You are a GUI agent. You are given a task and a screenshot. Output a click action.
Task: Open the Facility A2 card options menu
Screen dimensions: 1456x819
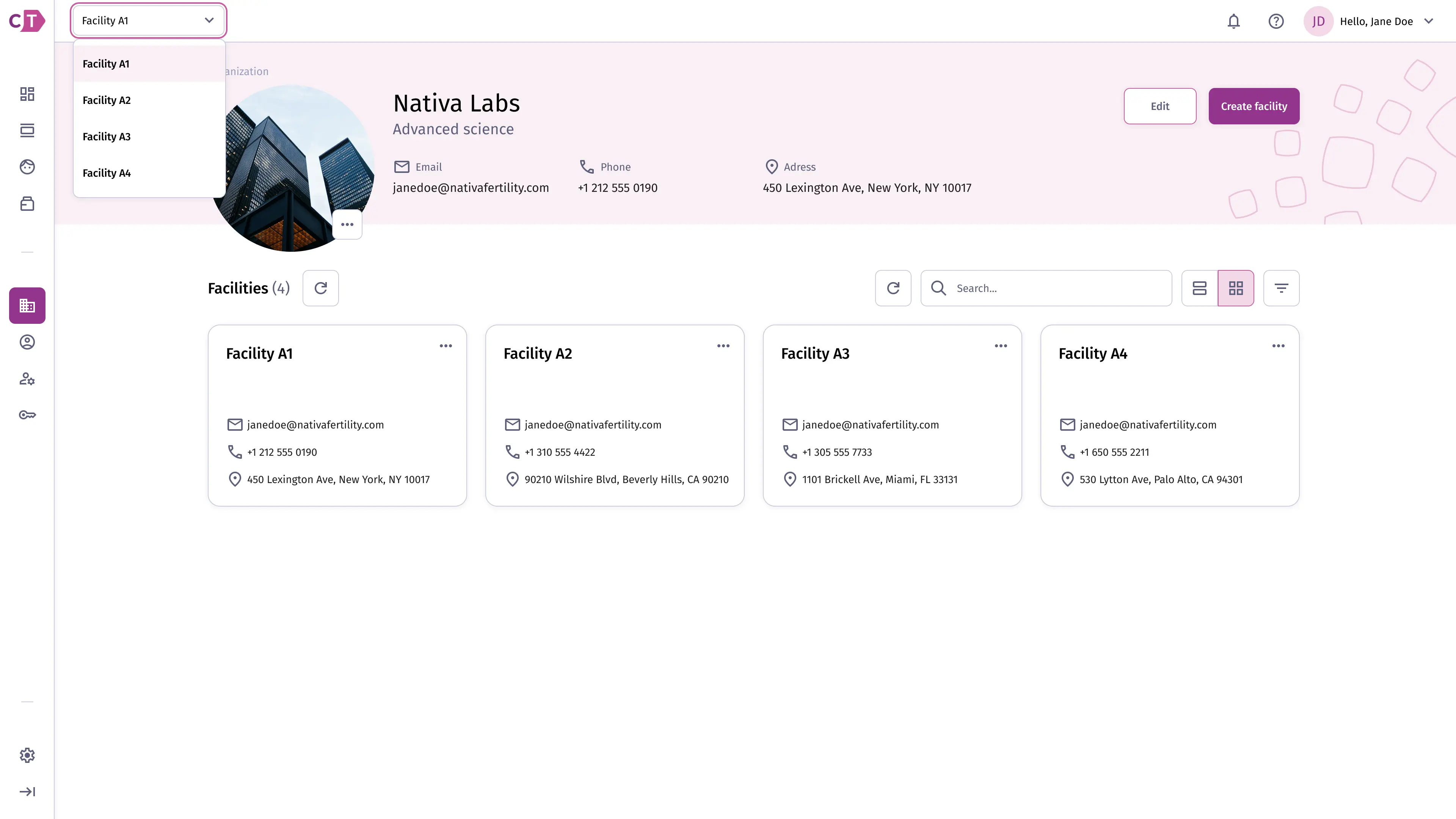(x=723, y=346)
